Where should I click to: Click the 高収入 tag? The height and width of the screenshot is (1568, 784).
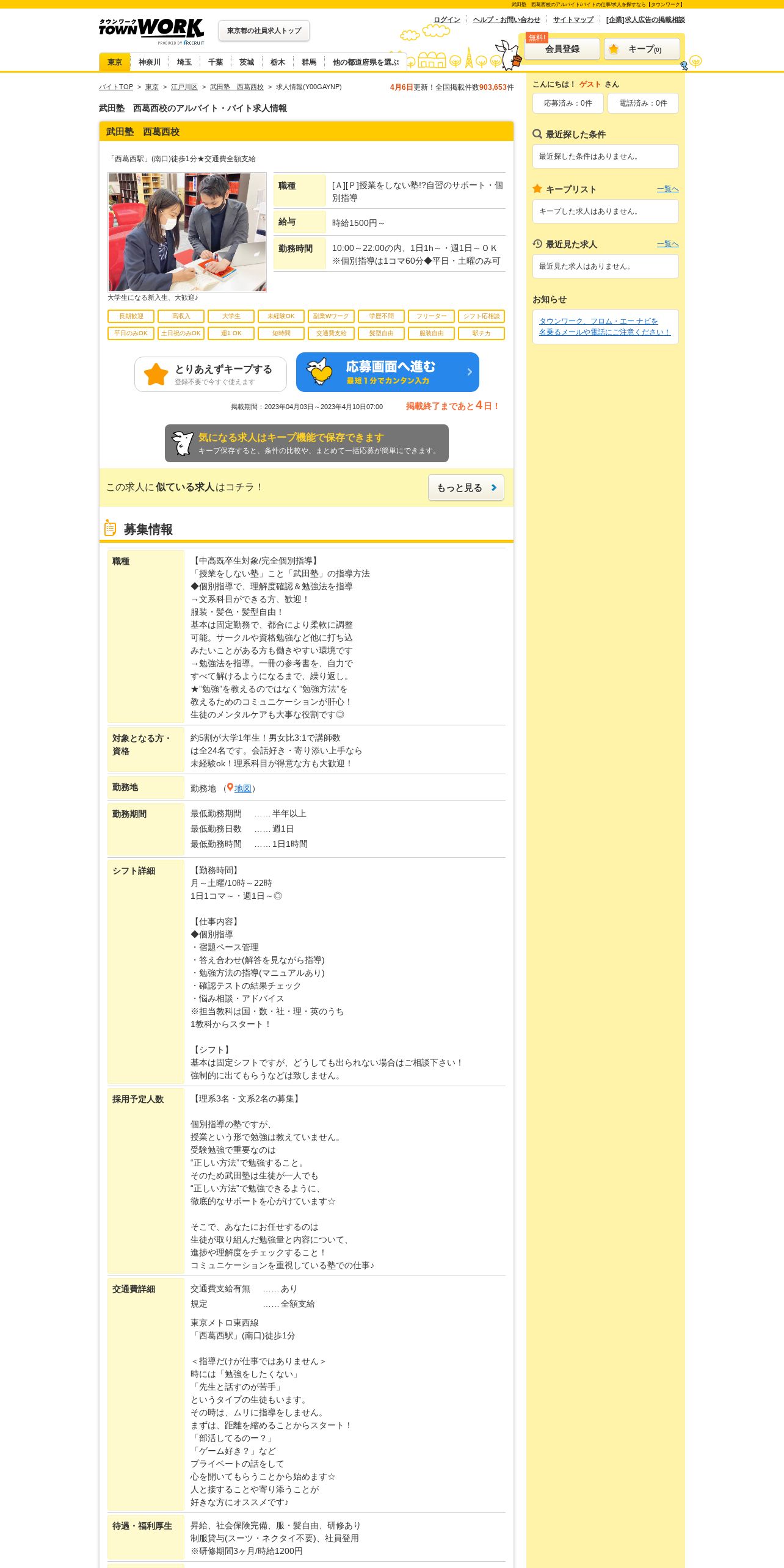181,316
